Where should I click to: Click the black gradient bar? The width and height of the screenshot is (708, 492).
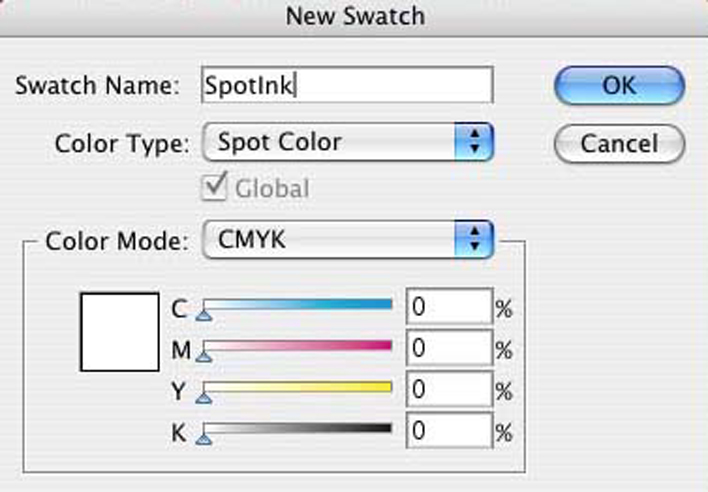298,428
